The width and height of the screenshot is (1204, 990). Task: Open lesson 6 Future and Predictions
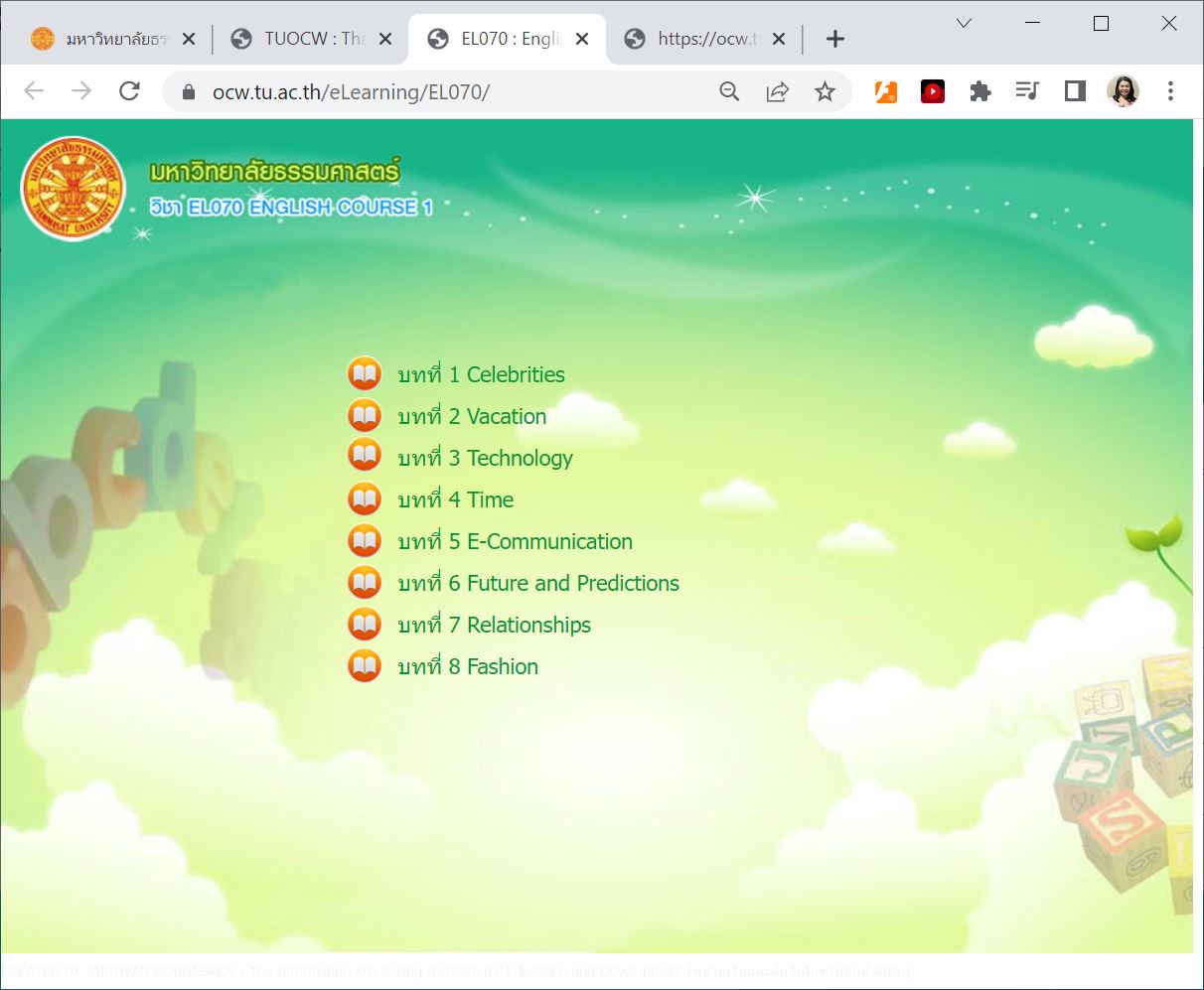(538, 584)
